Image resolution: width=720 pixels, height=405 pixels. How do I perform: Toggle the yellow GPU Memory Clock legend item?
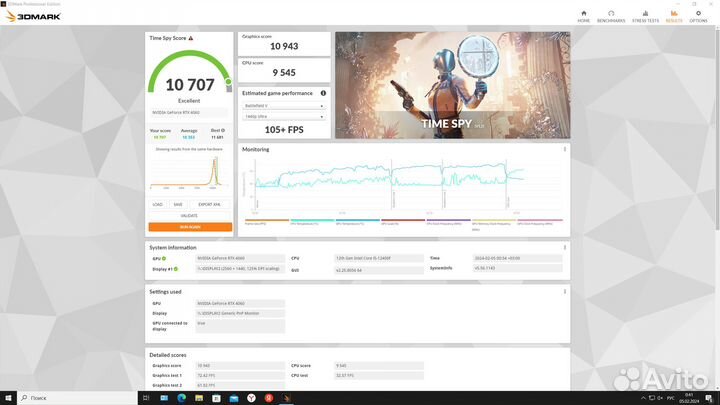click(x=494, y=224)
